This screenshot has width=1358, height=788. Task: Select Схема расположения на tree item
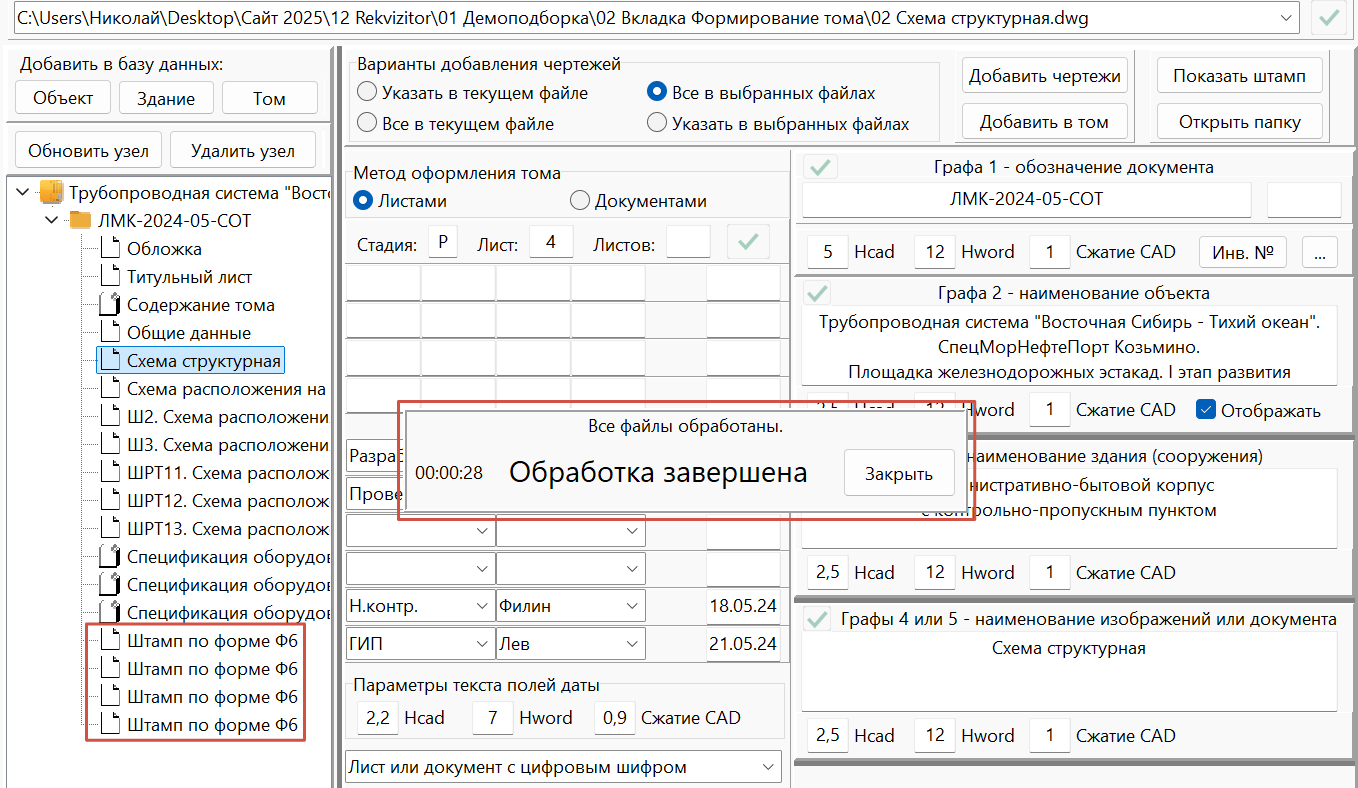[x=226, y=389]
